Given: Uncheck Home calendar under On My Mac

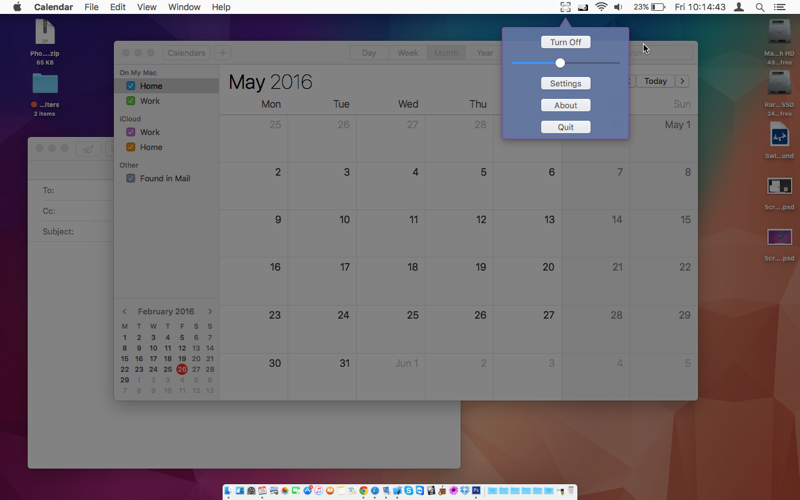Looking at the screenshot, I should (x=131, y=86).
